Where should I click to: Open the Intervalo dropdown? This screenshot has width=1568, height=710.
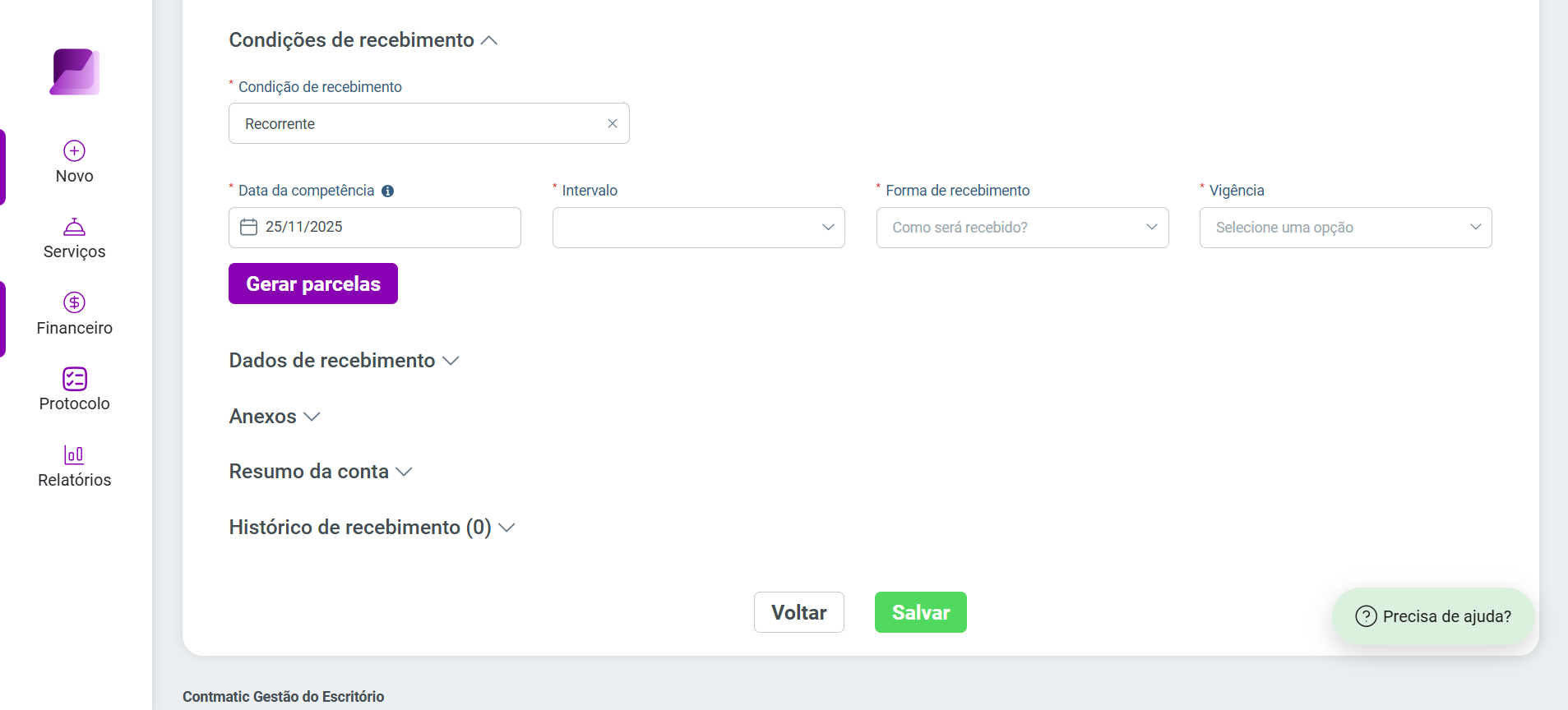[699, 228]
